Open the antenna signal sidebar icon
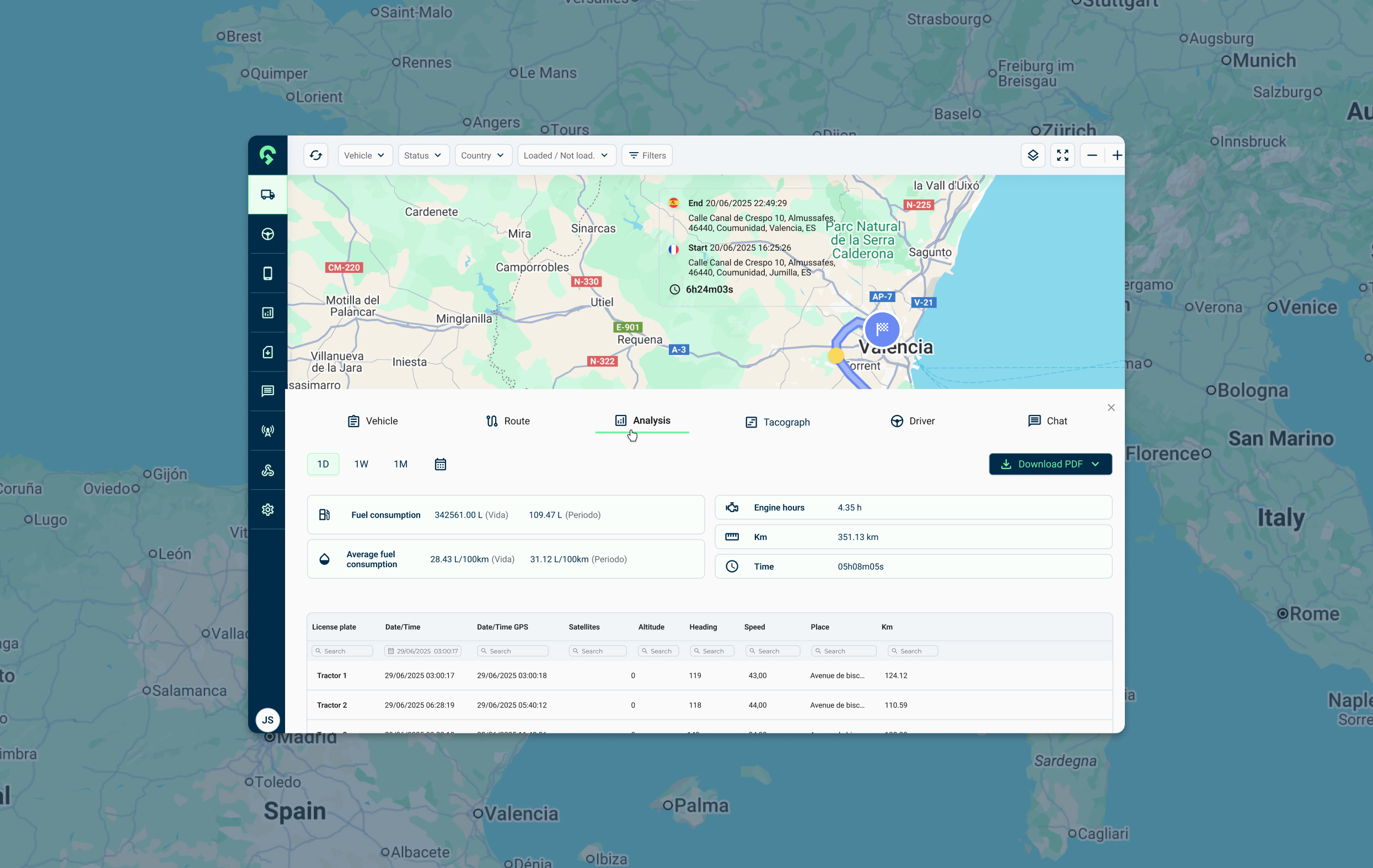This screenshot has height=868, width=1373. pyautogui.click(x=267, y=431)
